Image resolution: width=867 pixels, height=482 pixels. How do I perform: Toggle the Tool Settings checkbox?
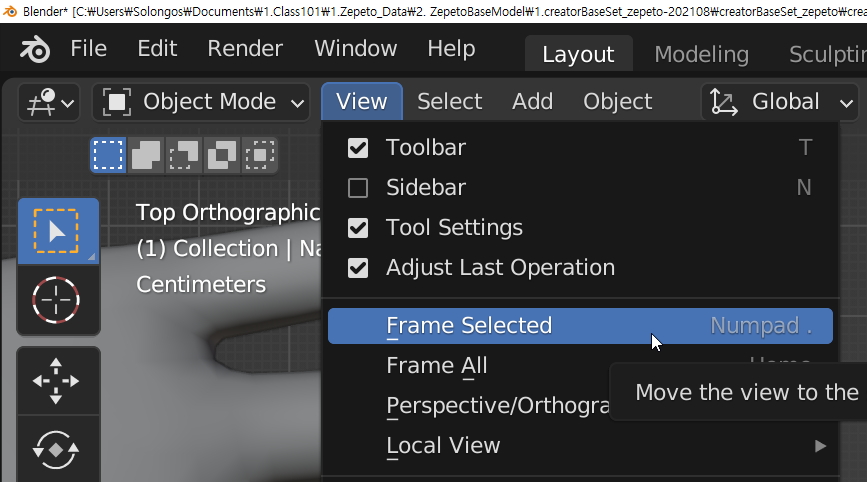click(x=358, y=228)
